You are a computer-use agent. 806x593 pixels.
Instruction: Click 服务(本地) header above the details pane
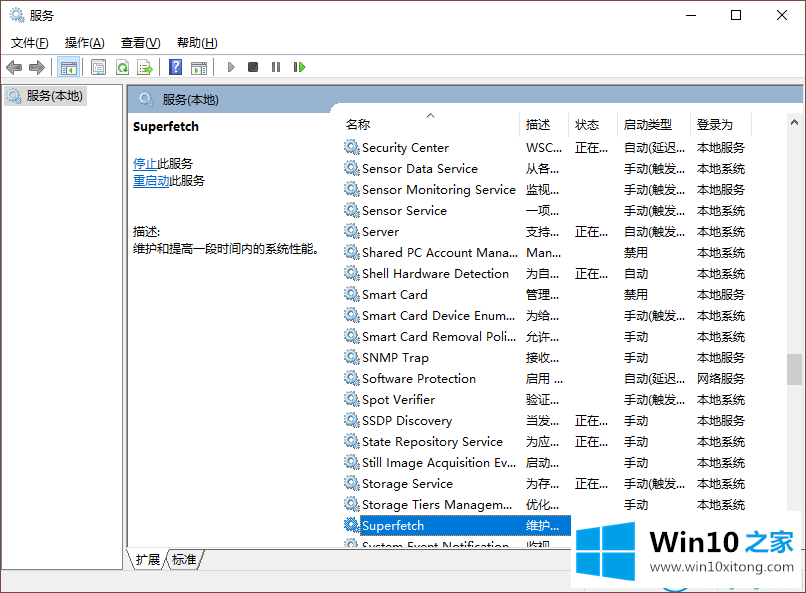[190, 100]
